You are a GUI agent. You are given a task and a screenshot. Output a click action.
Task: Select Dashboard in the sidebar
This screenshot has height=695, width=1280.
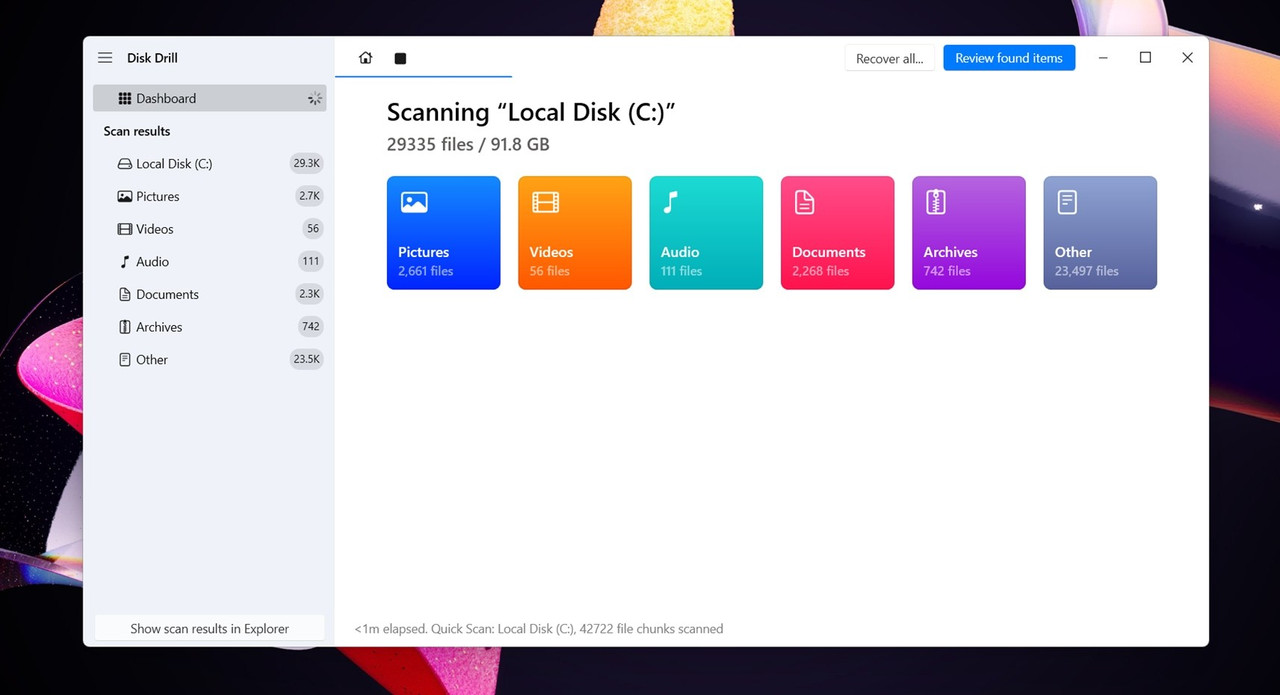click(209, 98)
